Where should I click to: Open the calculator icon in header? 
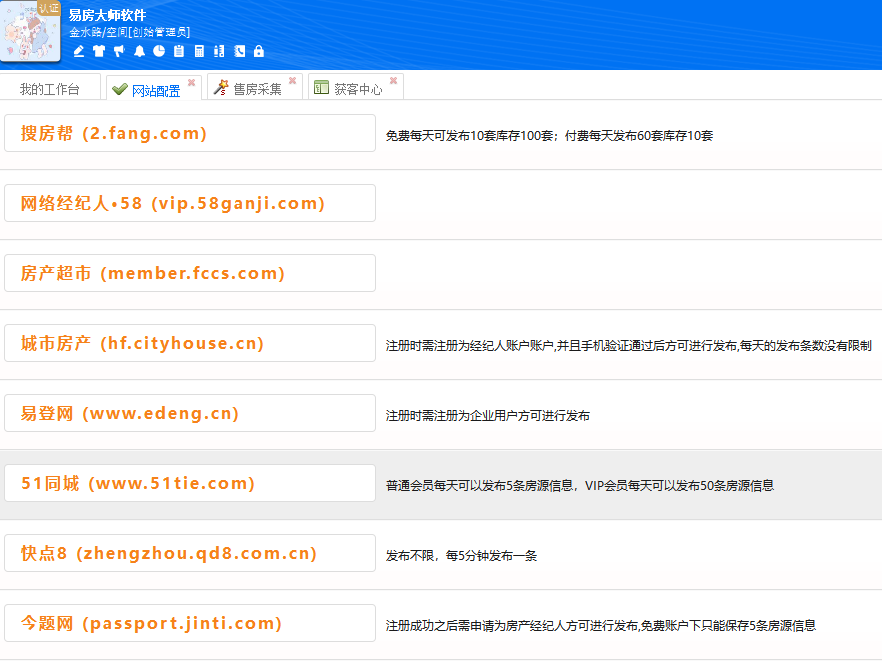pos(199,51)
